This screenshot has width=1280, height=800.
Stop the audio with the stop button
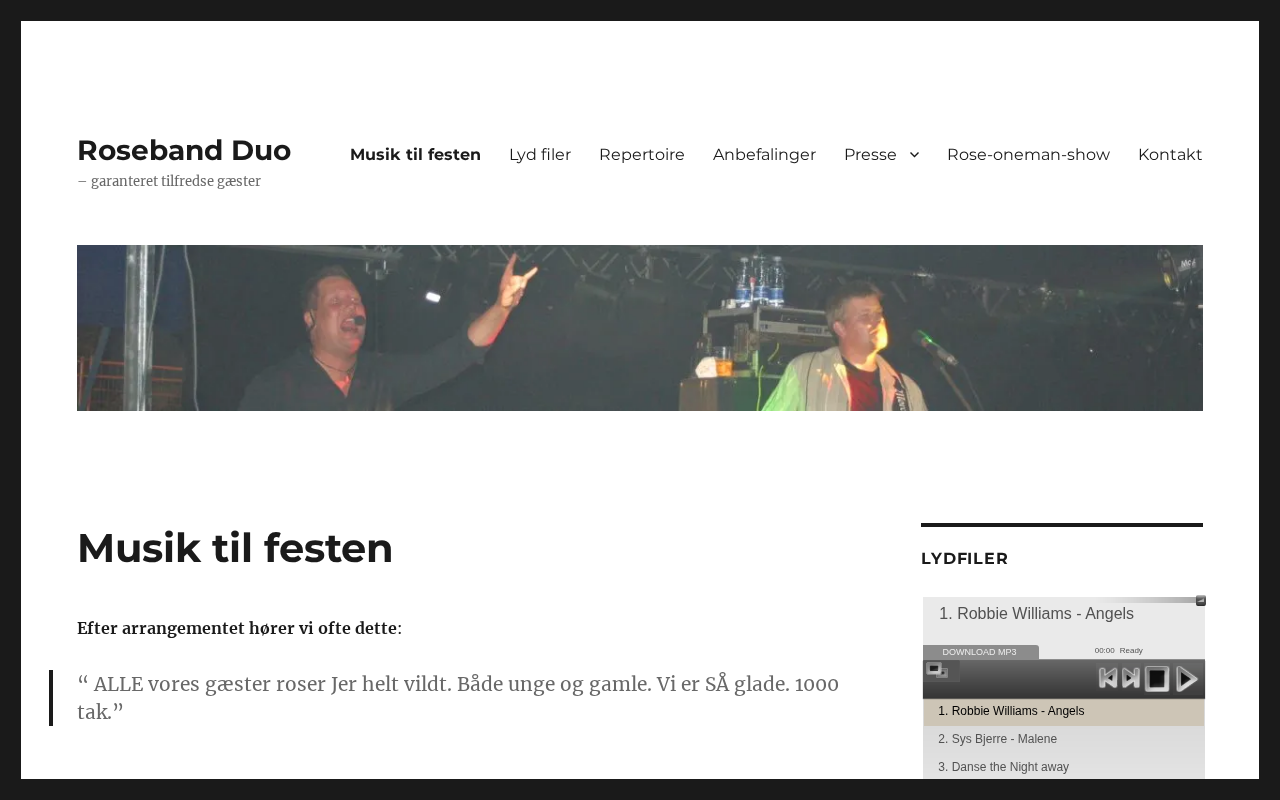[x=1157, y=679]
